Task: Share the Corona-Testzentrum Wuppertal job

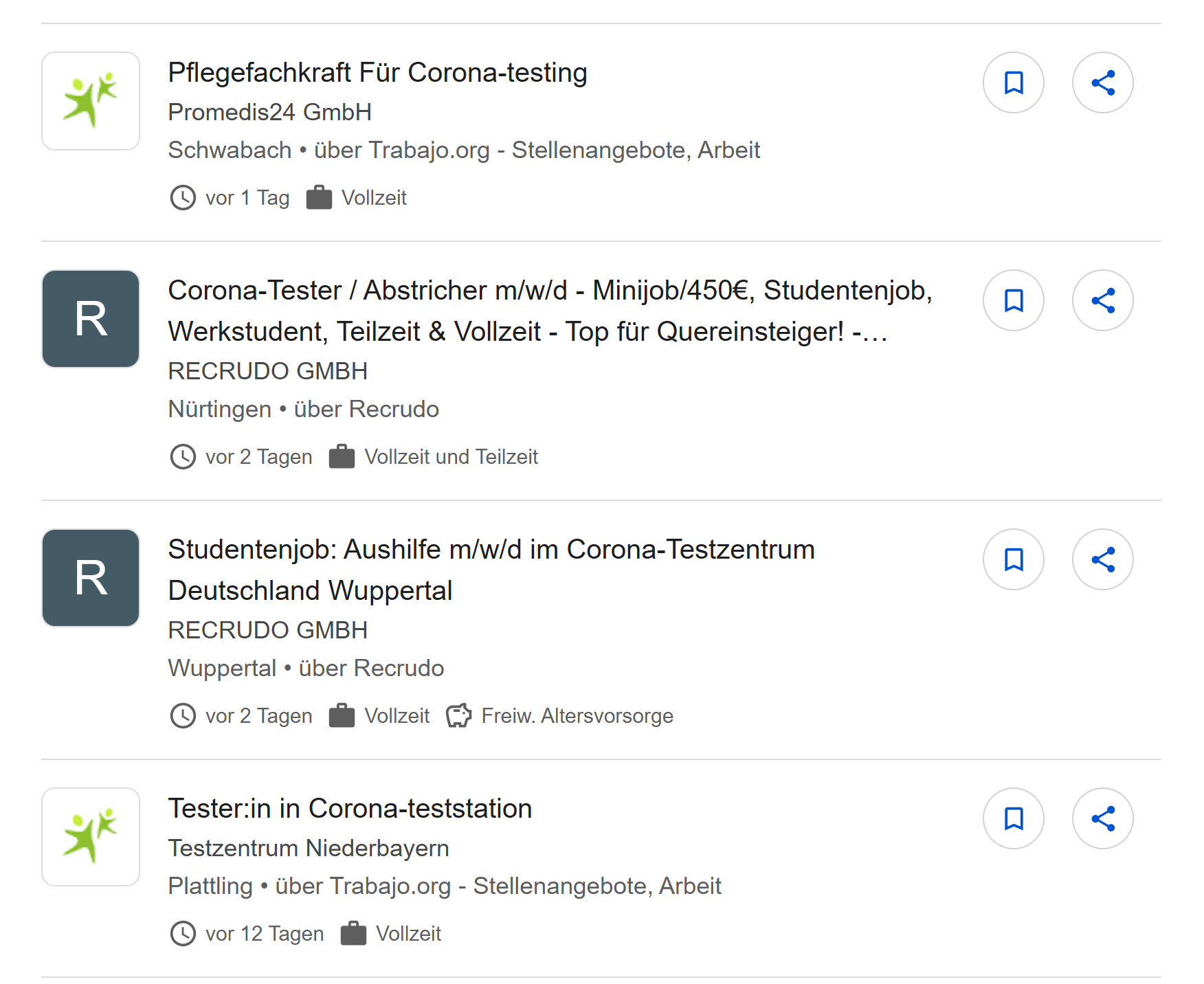Action: 1103,560
